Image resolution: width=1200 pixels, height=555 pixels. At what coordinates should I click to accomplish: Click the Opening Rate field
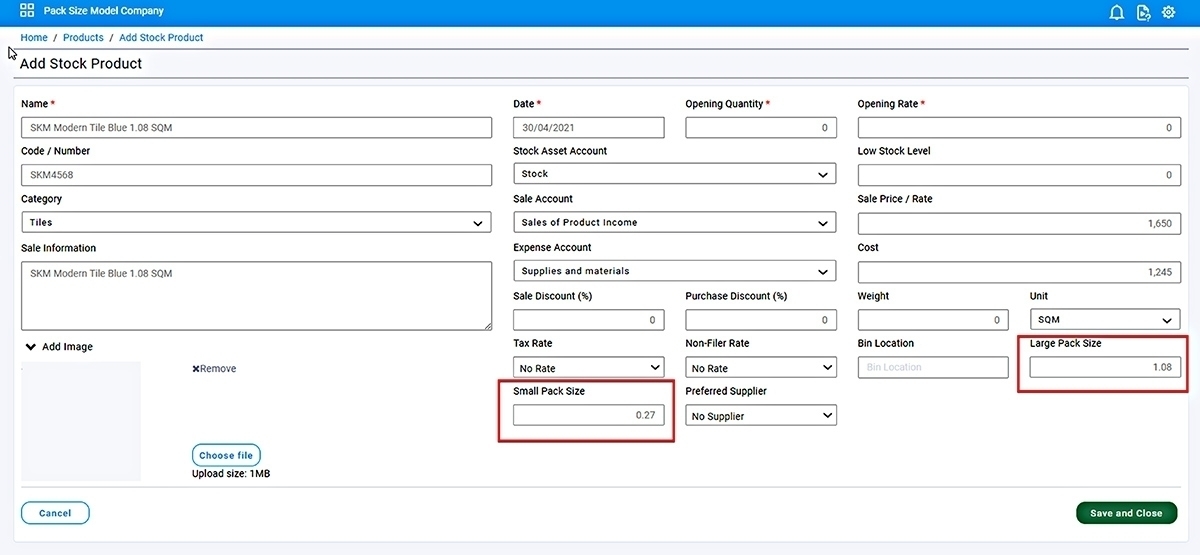(1018, 128)
